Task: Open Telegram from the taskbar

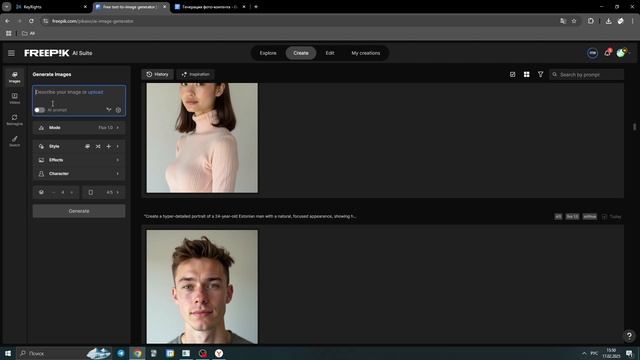Action: 121,353
